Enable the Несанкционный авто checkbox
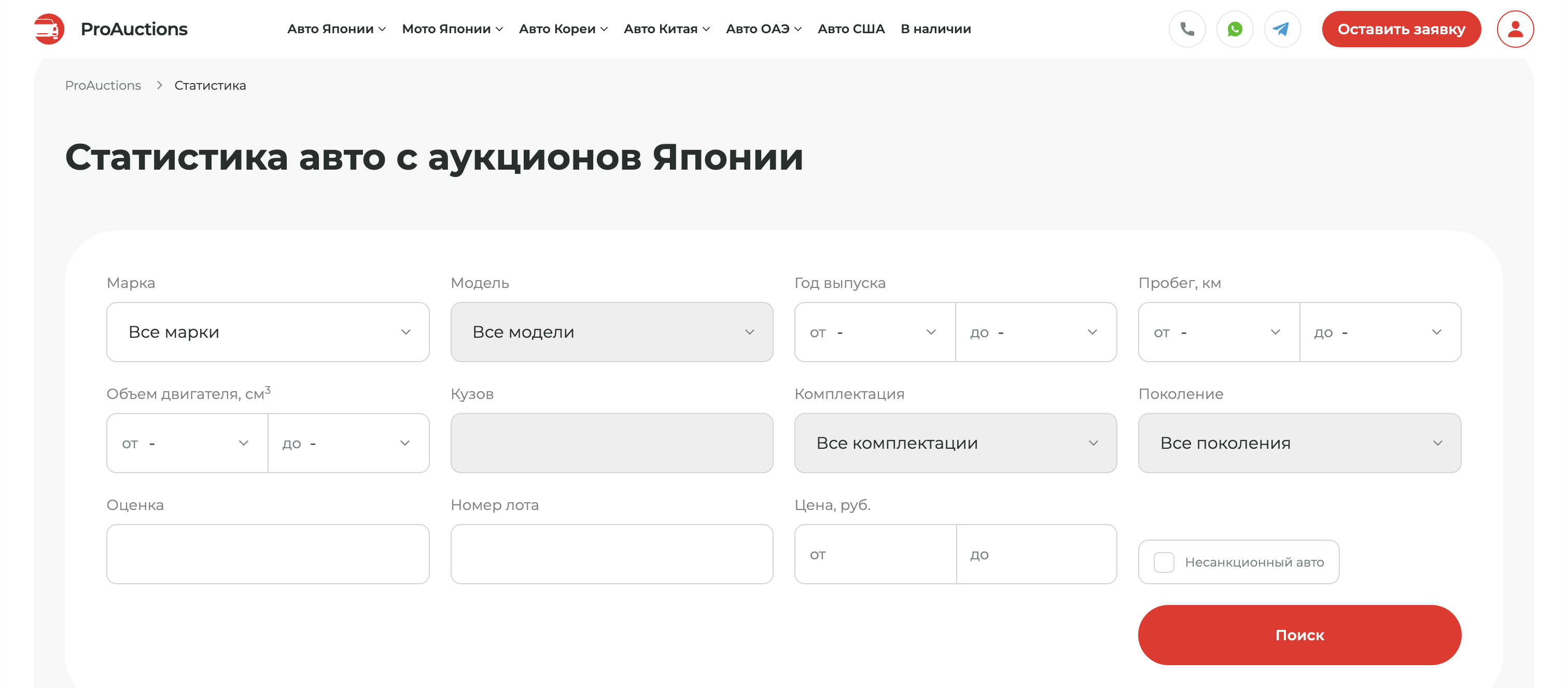Viewport: 1568px width, 688px height. coord(1164,562)
